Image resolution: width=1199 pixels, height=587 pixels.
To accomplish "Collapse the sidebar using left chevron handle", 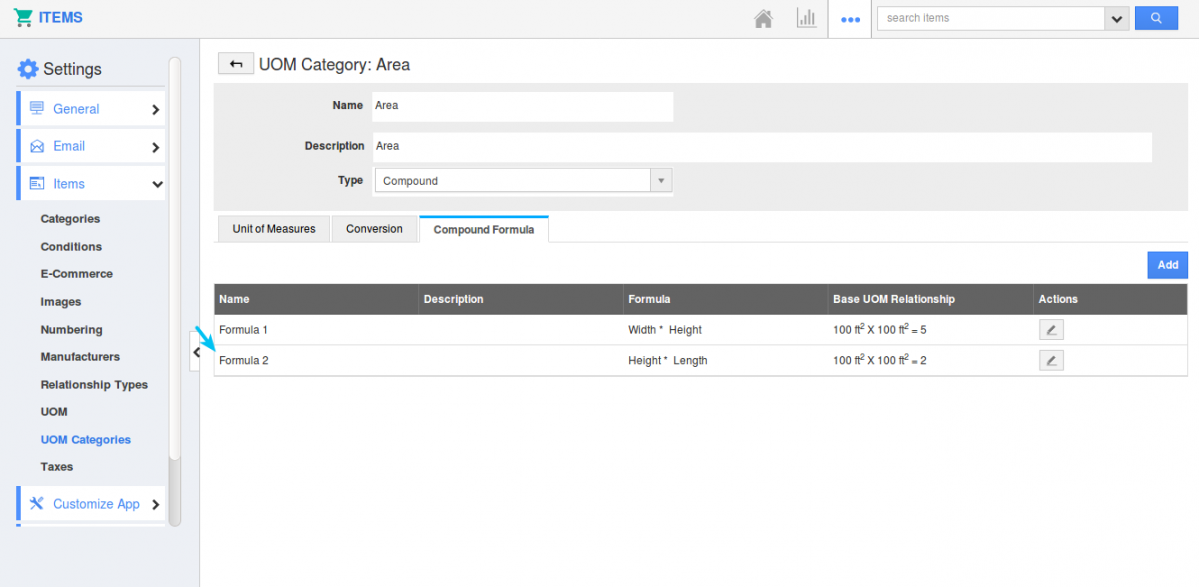I will click(x=196, y=352).
